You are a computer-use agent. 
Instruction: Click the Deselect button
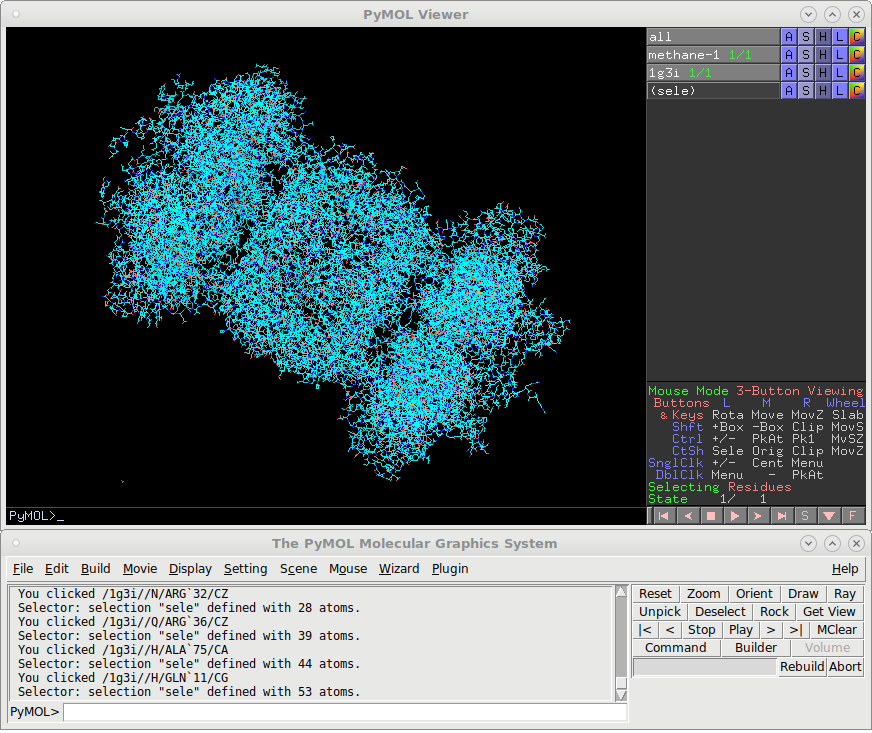pyautogui.click(x=720, y=611)
